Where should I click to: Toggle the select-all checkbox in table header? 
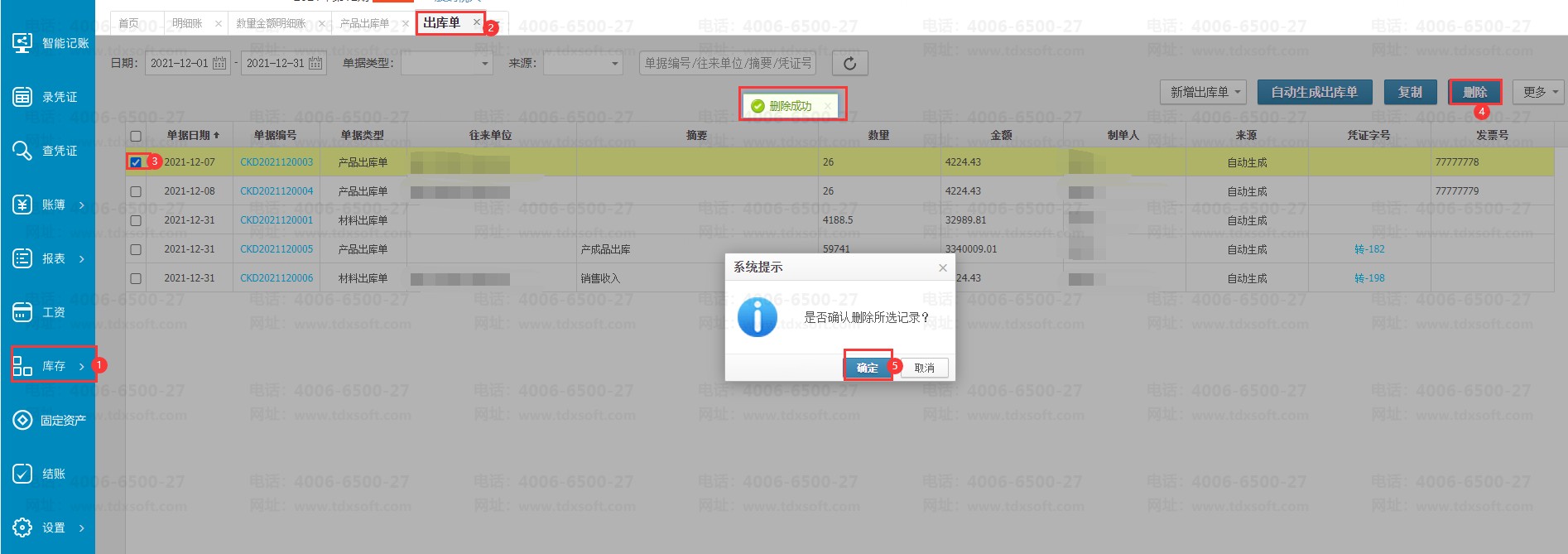click(x=136, y=136)
